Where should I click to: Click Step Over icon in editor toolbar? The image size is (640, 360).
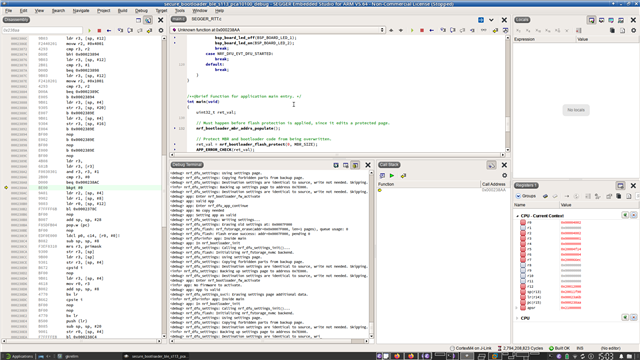[453, 30]
